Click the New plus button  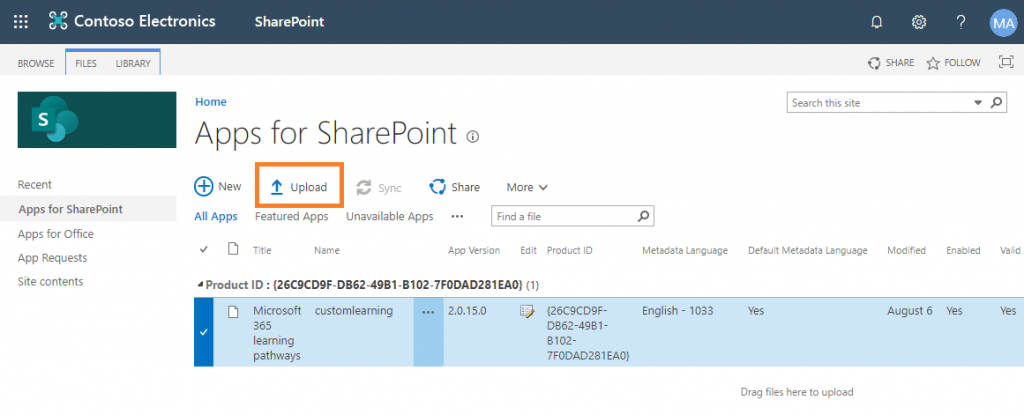218,186
